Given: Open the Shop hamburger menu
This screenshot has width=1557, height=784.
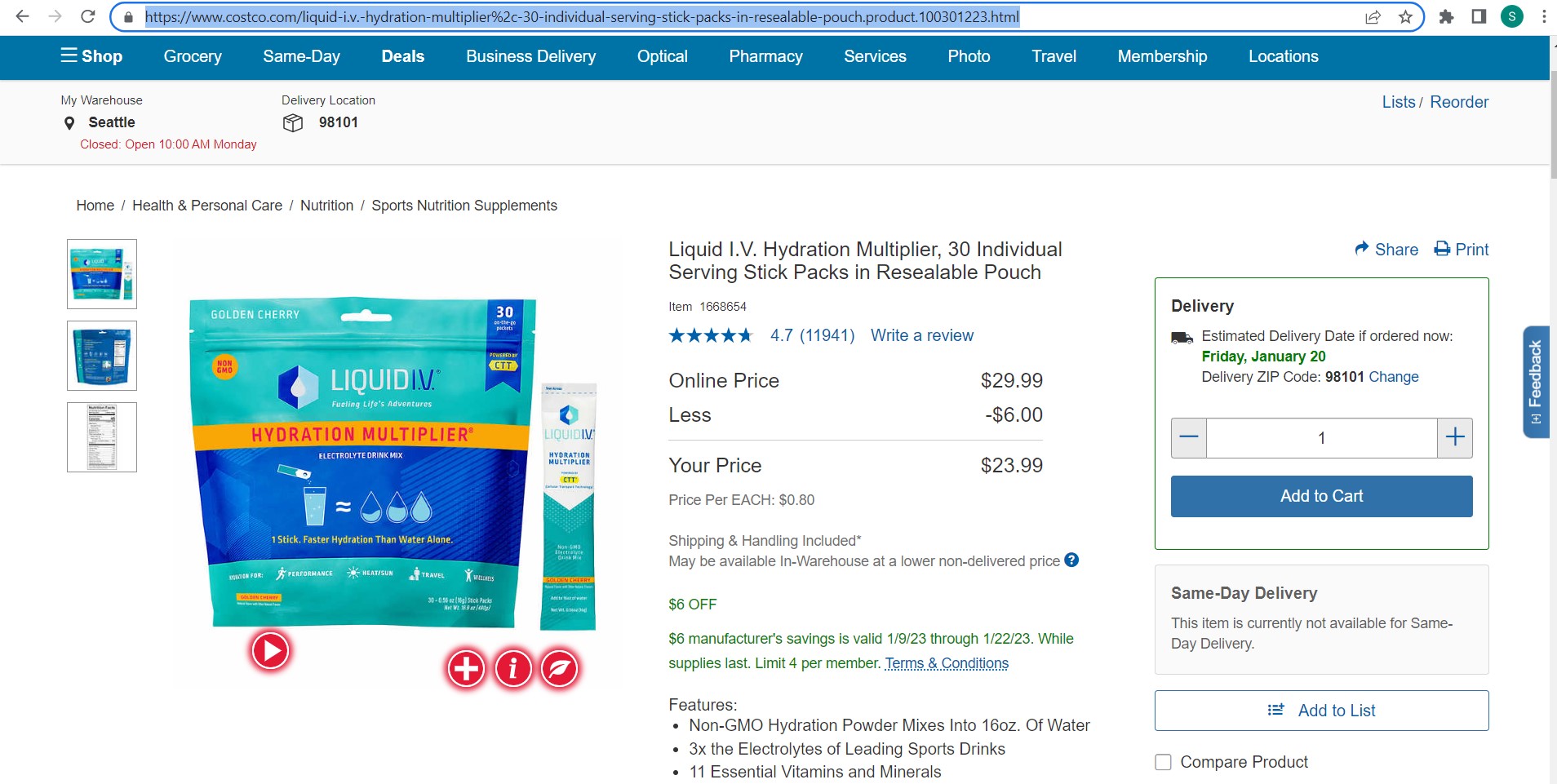Looking at the screenshot, I should (91, 56).
